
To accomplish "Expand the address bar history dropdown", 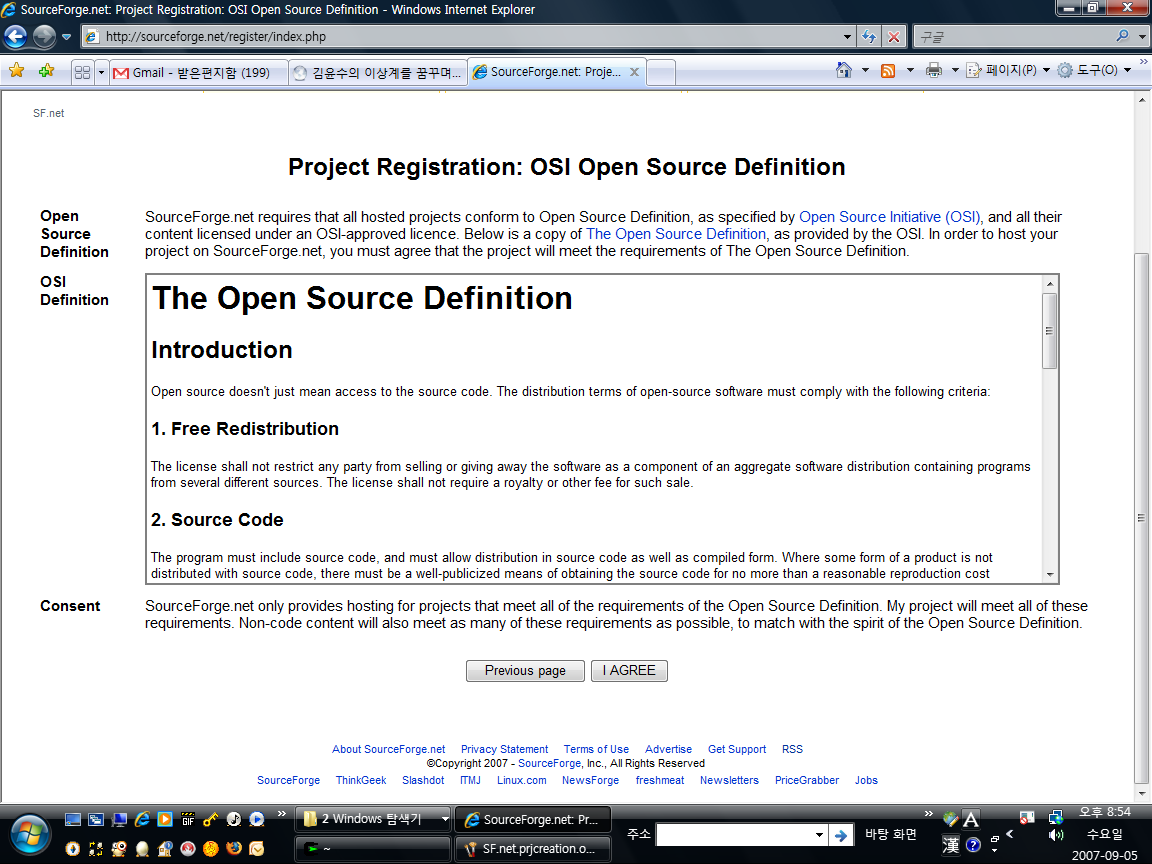I will click(847, 36).
